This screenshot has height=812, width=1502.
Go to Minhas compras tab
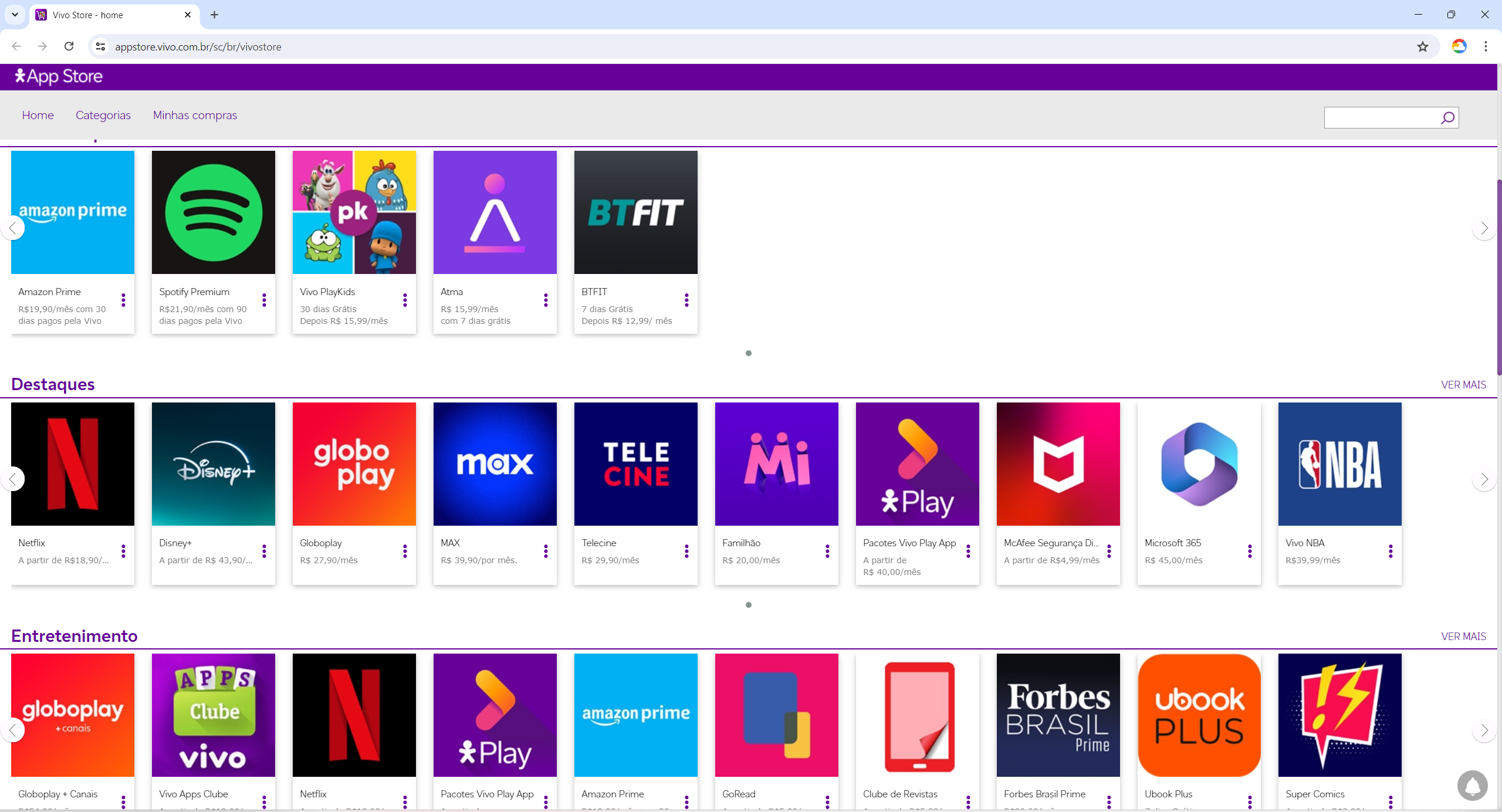[x=195, y=115]
